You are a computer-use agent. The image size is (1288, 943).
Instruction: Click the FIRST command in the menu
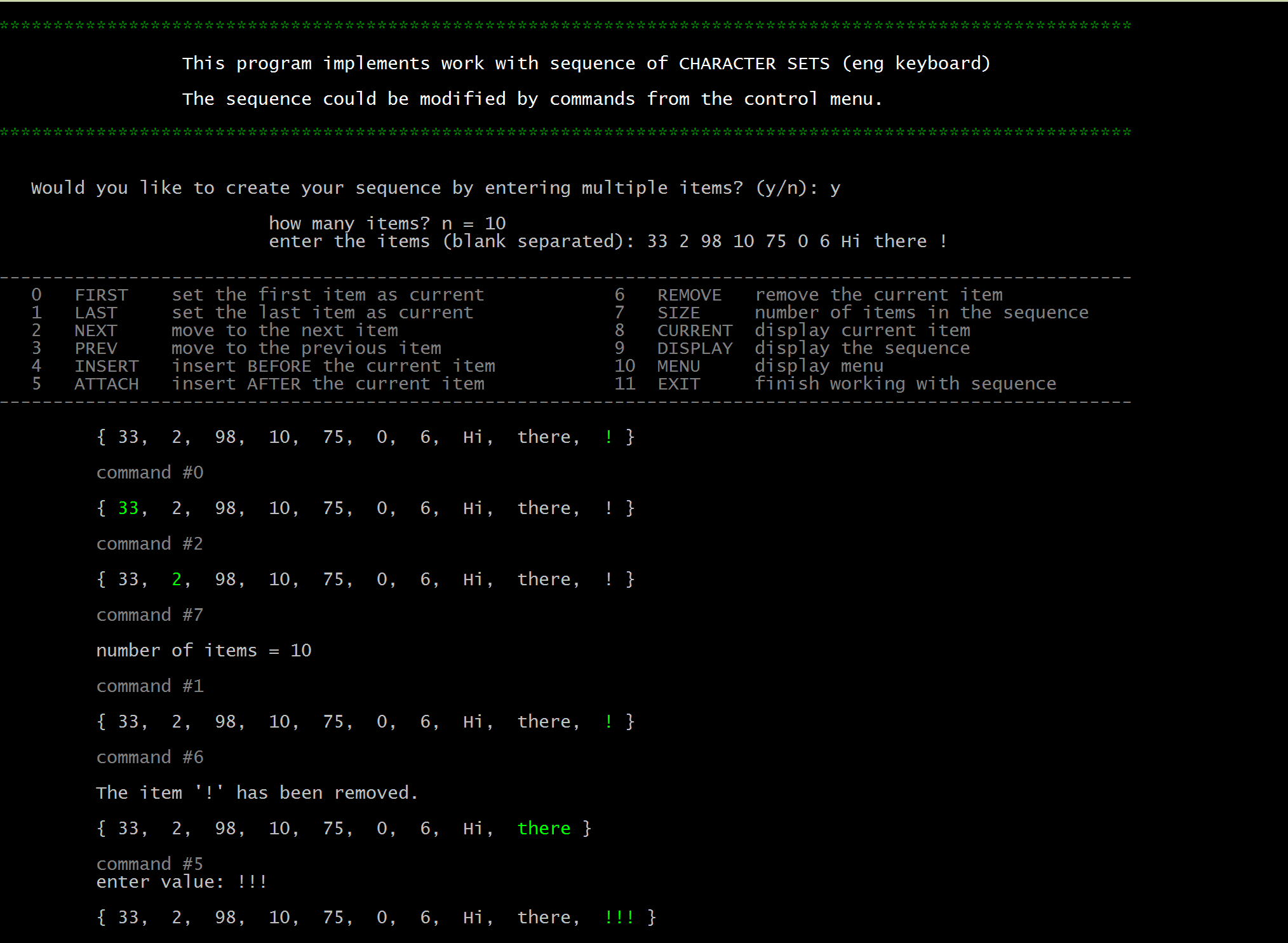(101, 295)
